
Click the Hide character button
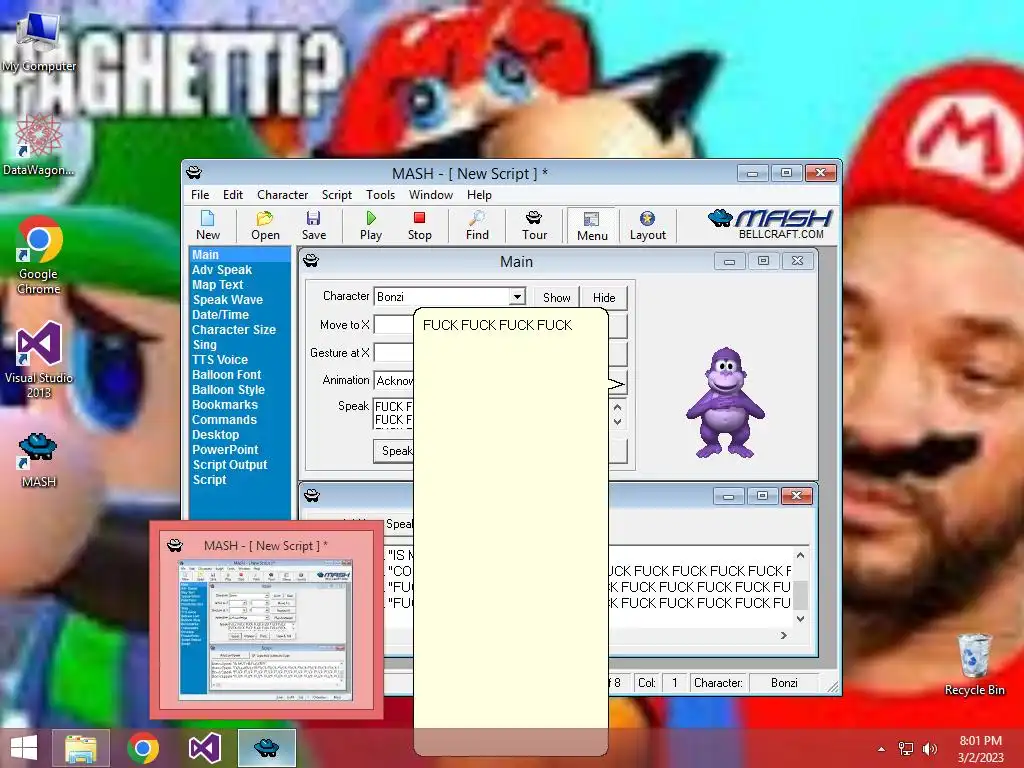(x=604, y=297)
